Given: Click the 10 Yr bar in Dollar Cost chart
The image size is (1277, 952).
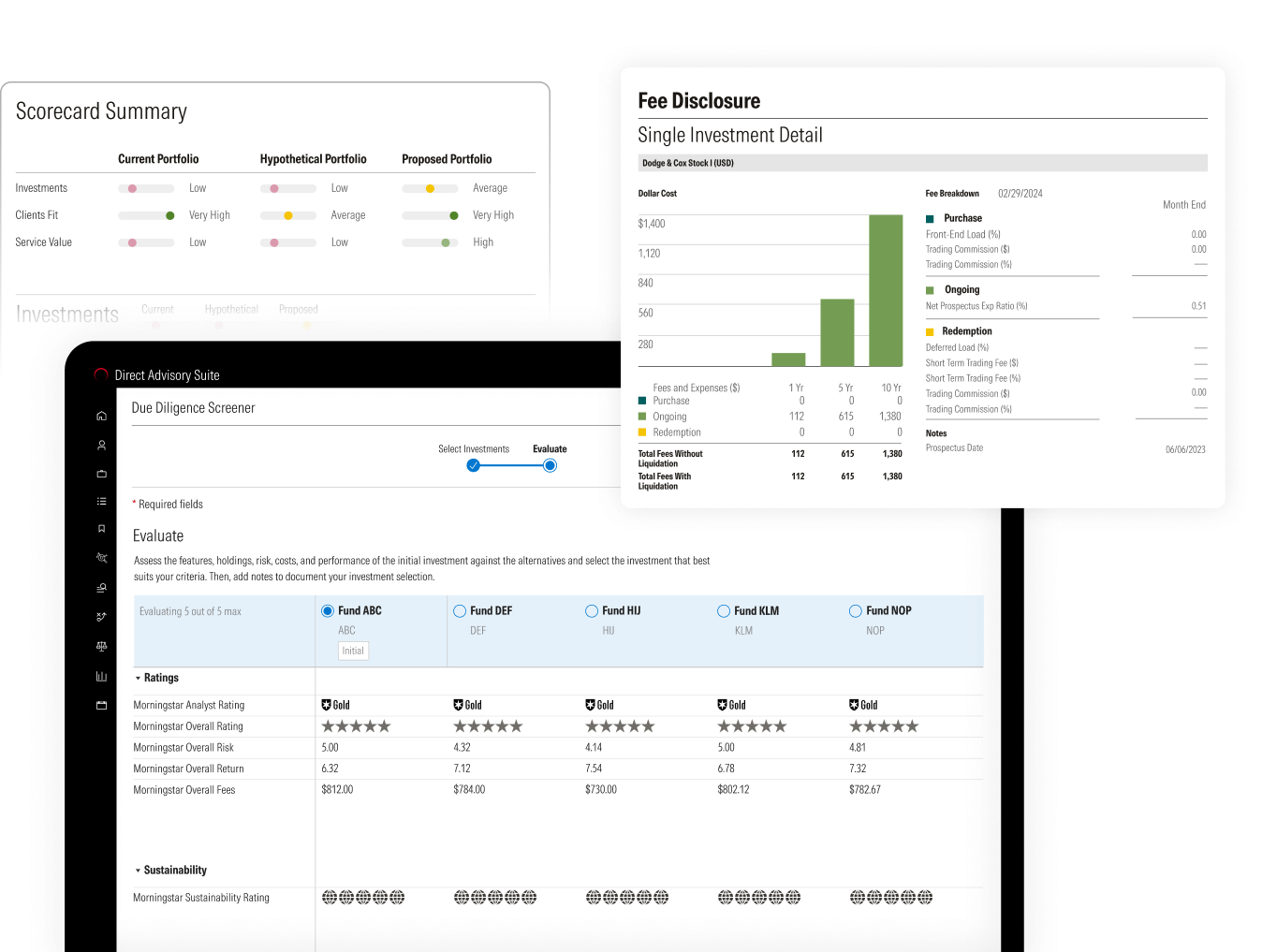Looking at the screenshot, I should 886,290.
